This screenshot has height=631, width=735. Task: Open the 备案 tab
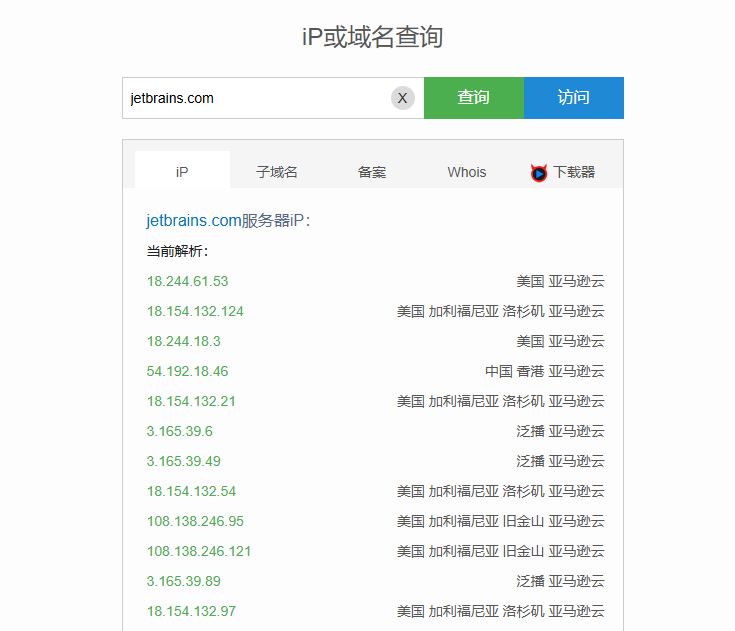point(372,172)
